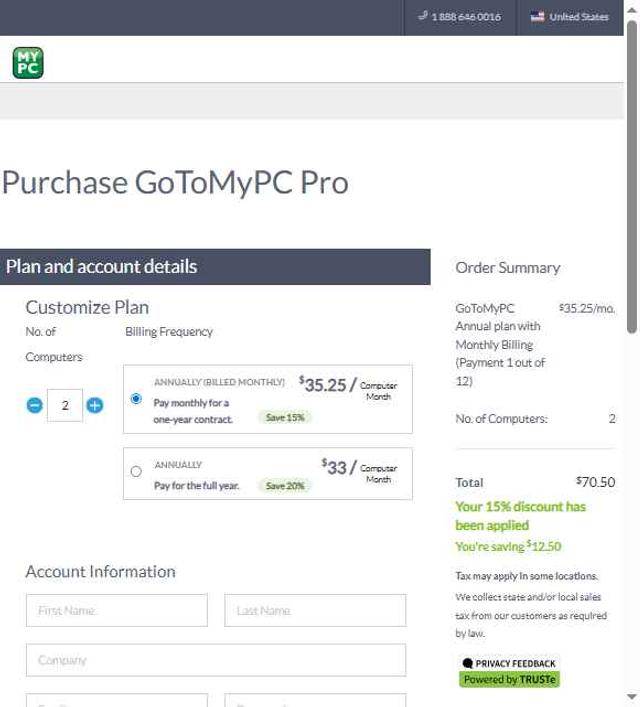Image resolution: width=640 pixels, height=707 pixels.
Task: Click the '$35.25/mo.' summary price
Action: pos(587,308)
